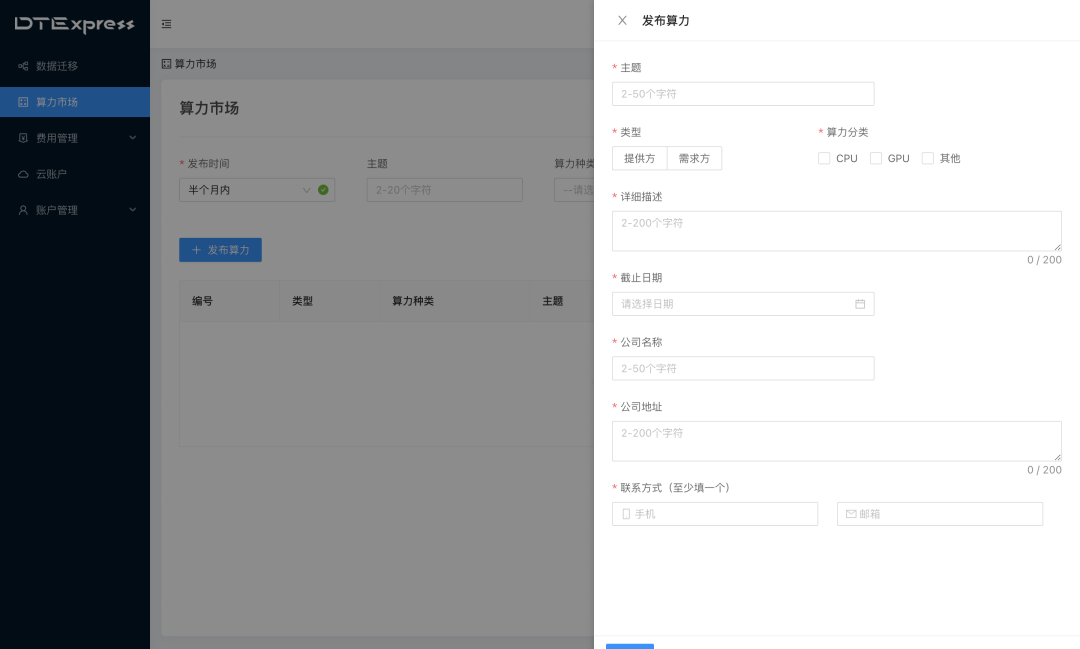The height and width of the screenshot is (649, 1080).
Task: Open the 发布时间 dropdown showing 半个月内
Action: tap(256, 190)
